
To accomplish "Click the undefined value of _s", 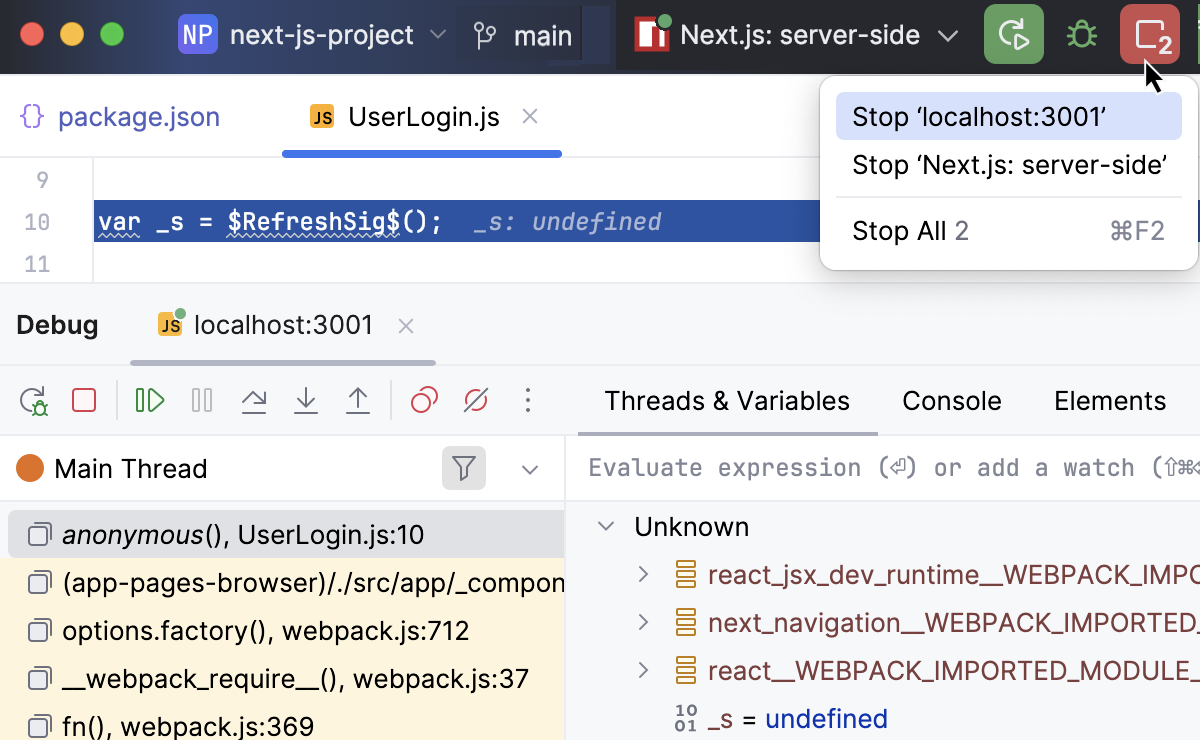I will click(x=826, y=718).
